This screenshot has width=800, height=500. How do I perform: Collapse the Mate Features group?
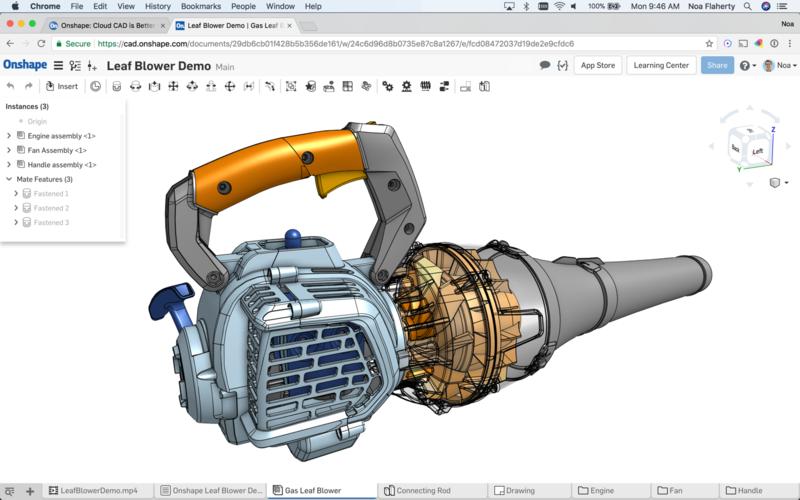point(9,179)
